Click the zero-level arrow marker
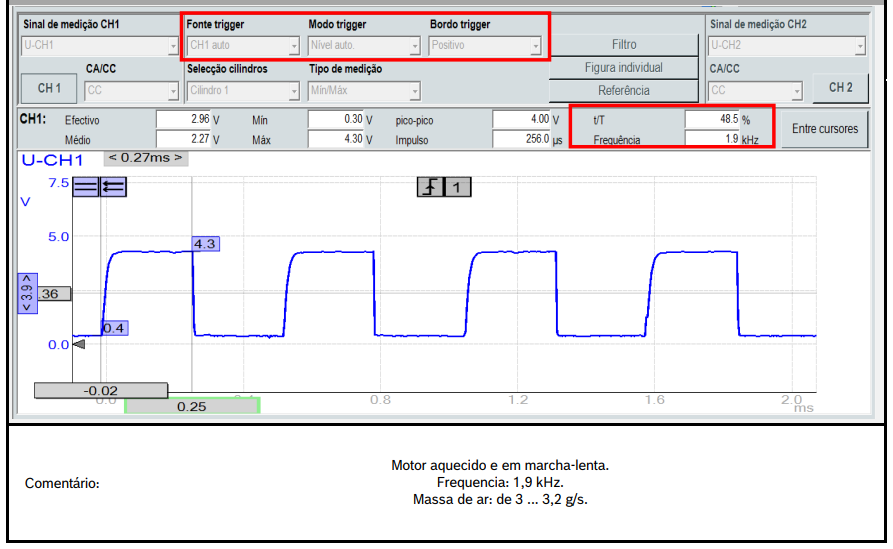Viewport: 893px width, 549px height. [x=80, y=345]
